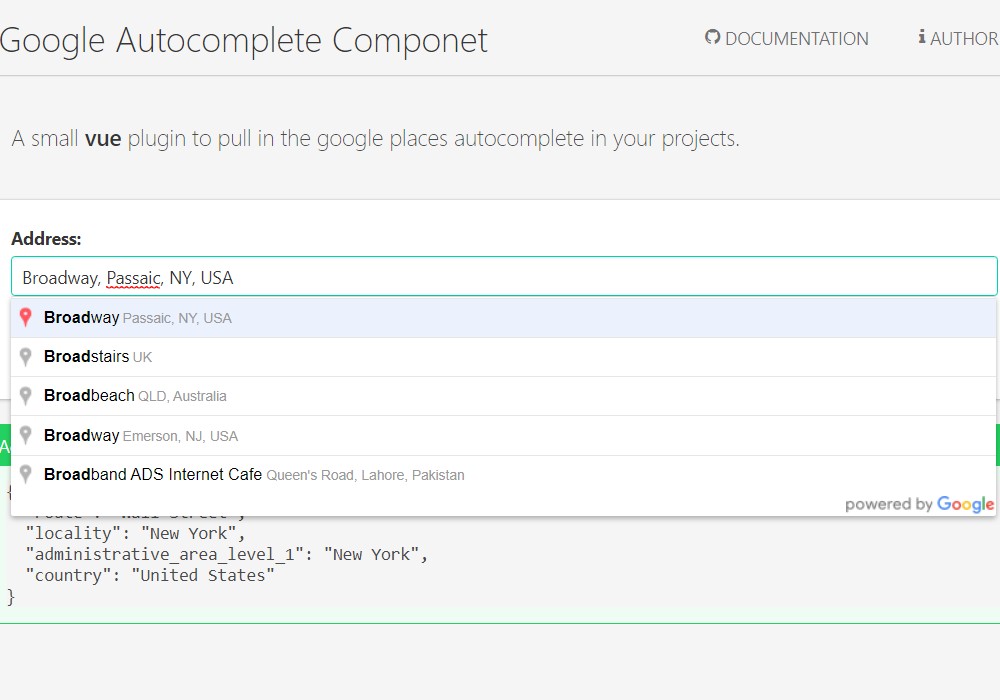Click the "administrative_area_level_1" line
This screenshot has width=1000, height=700.
[x=226, y=554]
